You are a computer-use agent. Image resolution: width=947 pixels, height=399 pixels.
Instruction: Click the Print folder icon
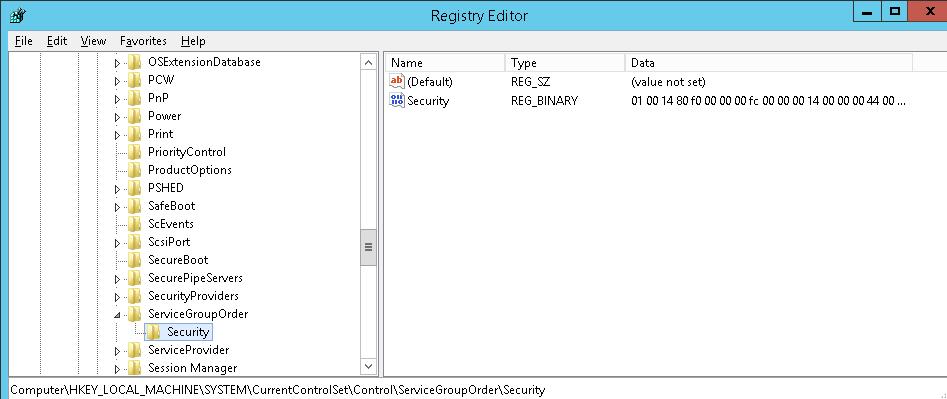pyautogui.click(x=135, y=134)
